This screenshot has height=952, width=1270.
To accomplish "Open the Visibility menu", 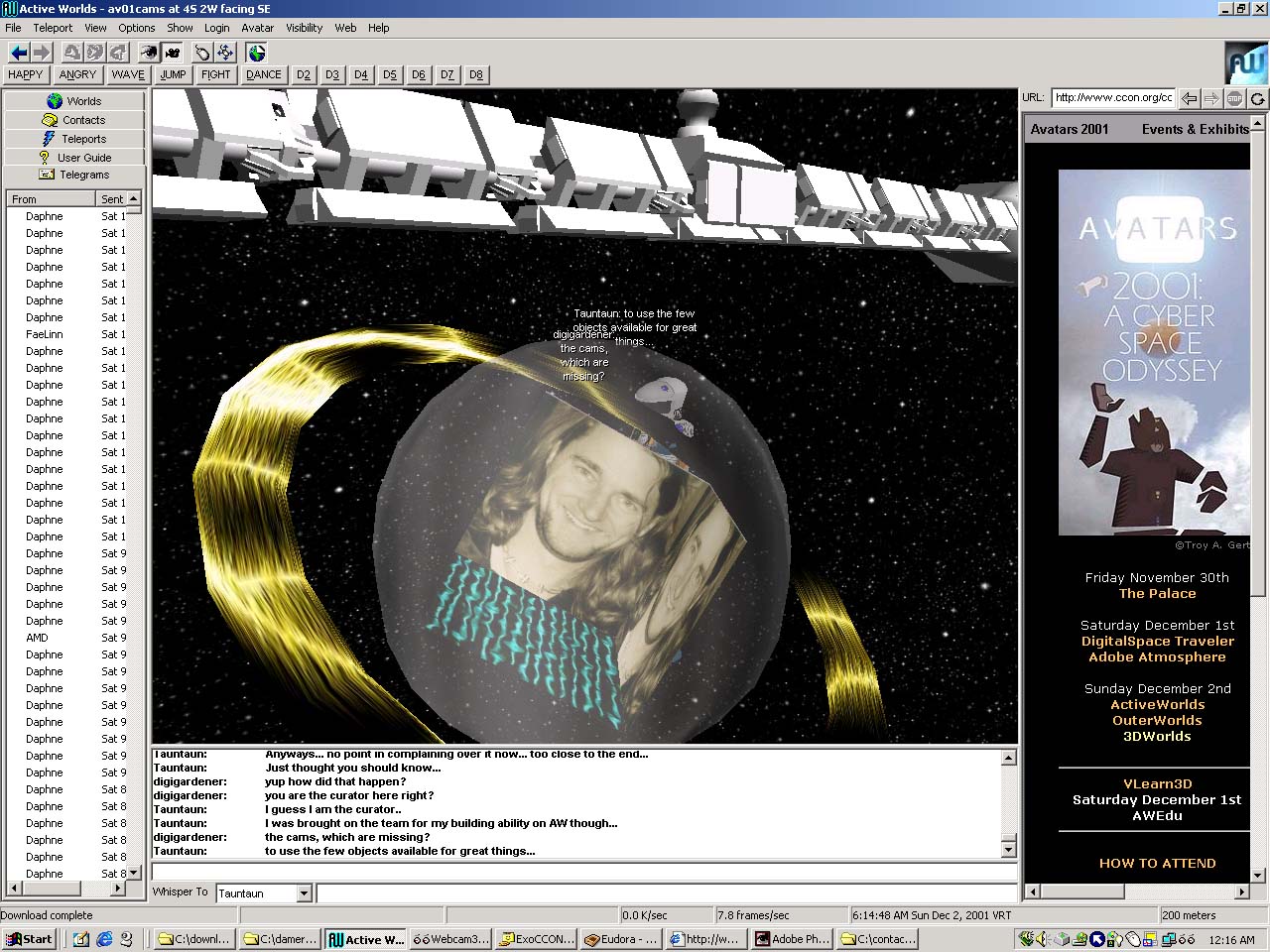I will click(x=304, y=28).
